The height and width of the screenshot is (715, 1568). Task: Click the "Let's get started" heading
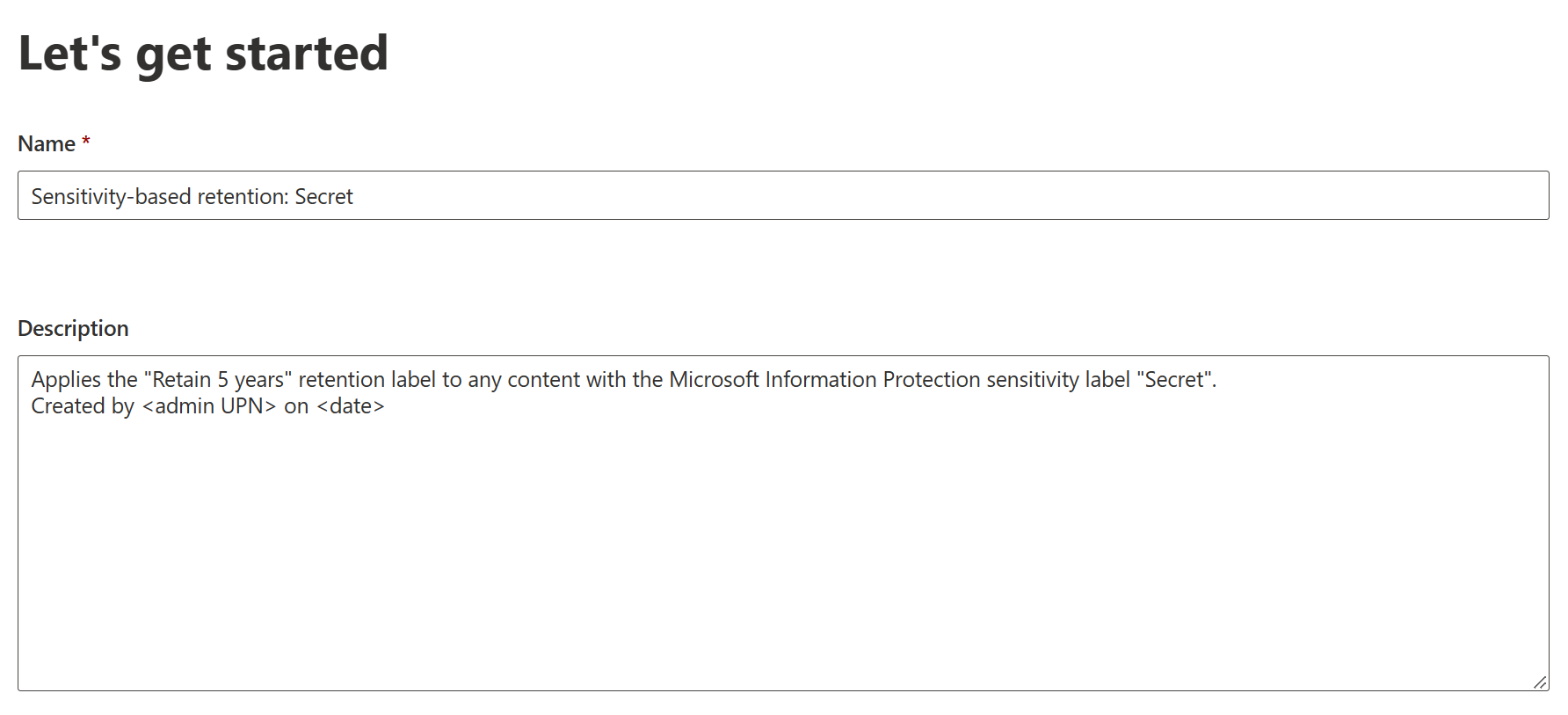pyautogui.click(x=203, y=54)
